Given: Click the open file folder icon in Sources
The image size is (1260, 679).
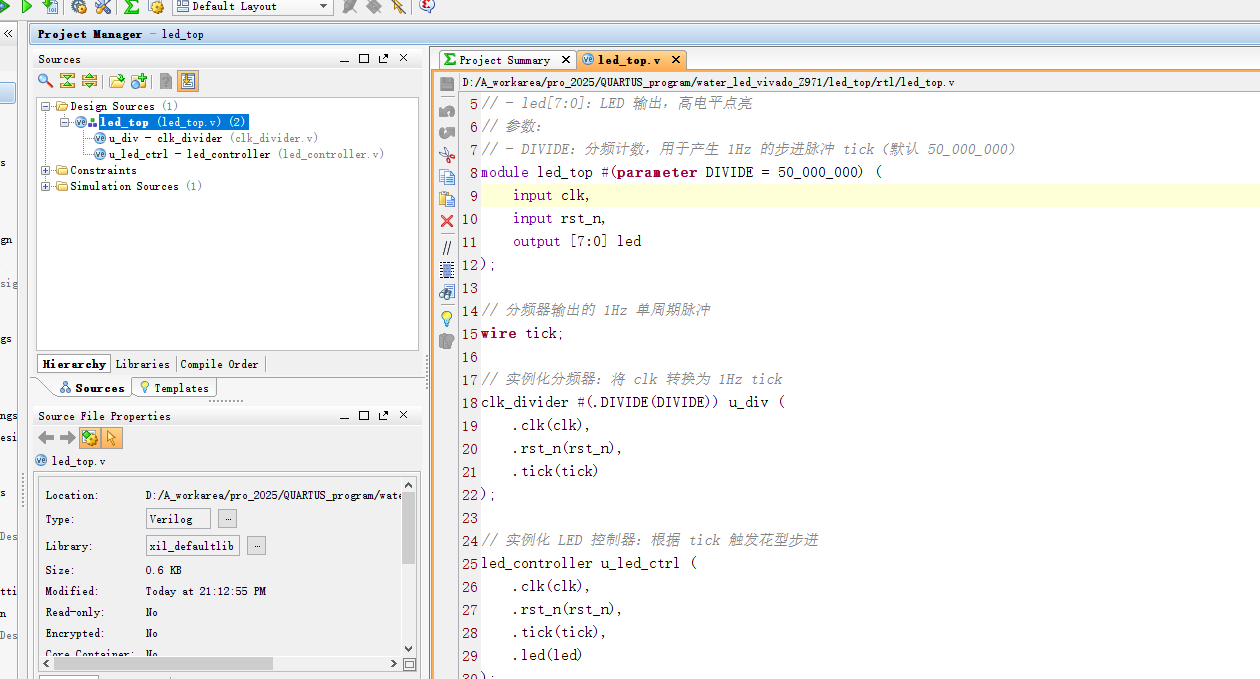Looking at the screenshot, I should 117,81.
